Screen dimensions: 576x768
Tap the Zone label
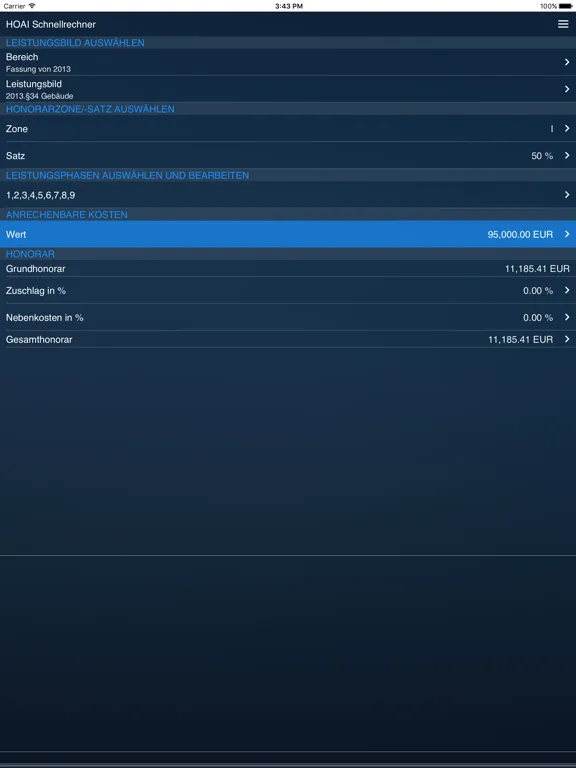[17, 129]
